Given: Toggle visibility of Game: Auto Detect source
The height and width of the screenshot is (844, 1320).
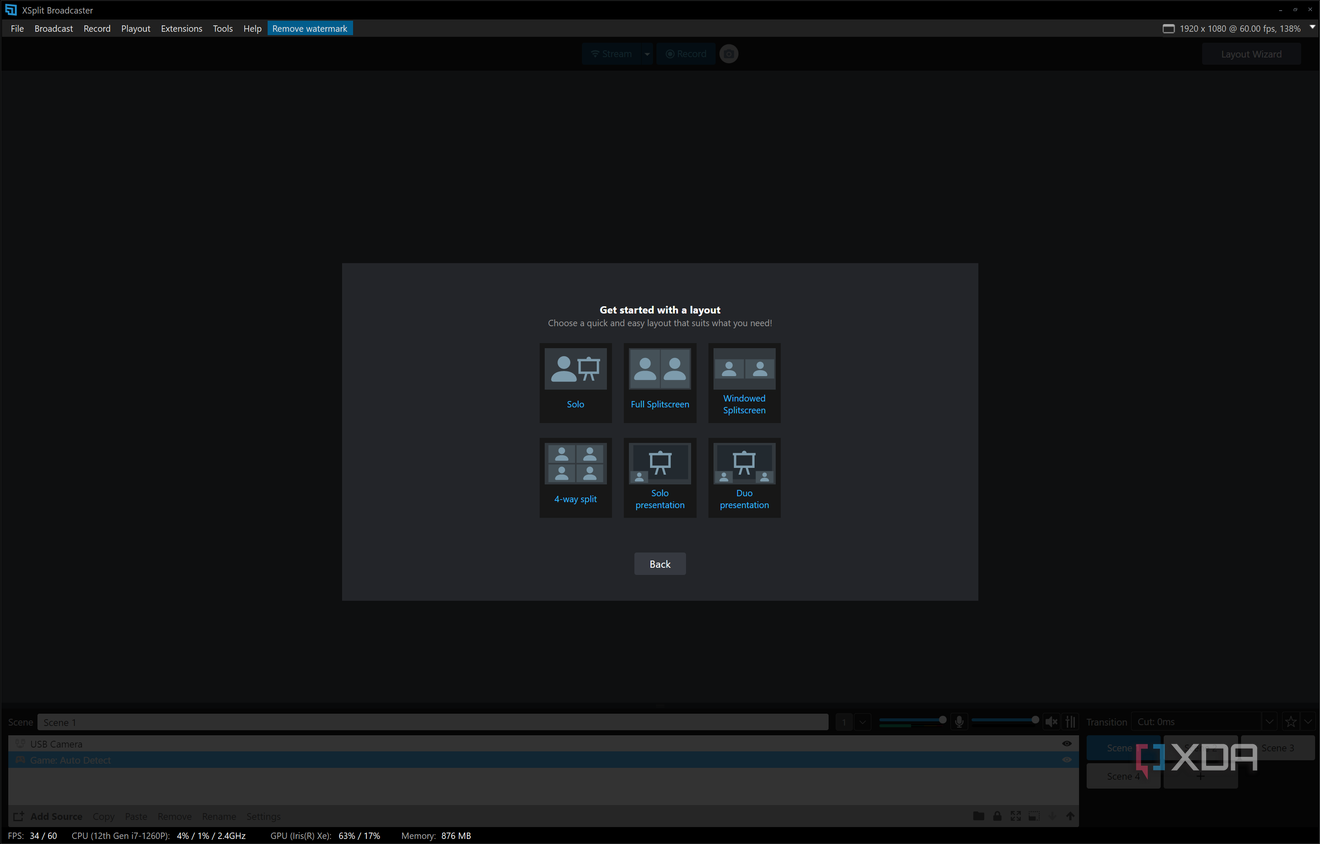Looking at the screenshot, I should 1067,760.
